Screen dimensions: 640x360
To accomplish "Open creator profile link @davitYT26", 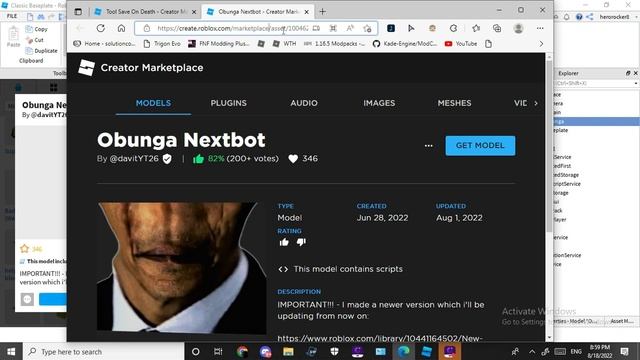I will point(134,159).
